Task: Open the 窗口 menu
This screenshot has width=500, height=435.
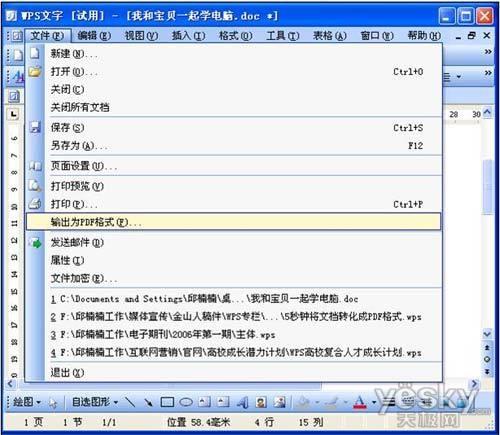Action: point(377,35)
